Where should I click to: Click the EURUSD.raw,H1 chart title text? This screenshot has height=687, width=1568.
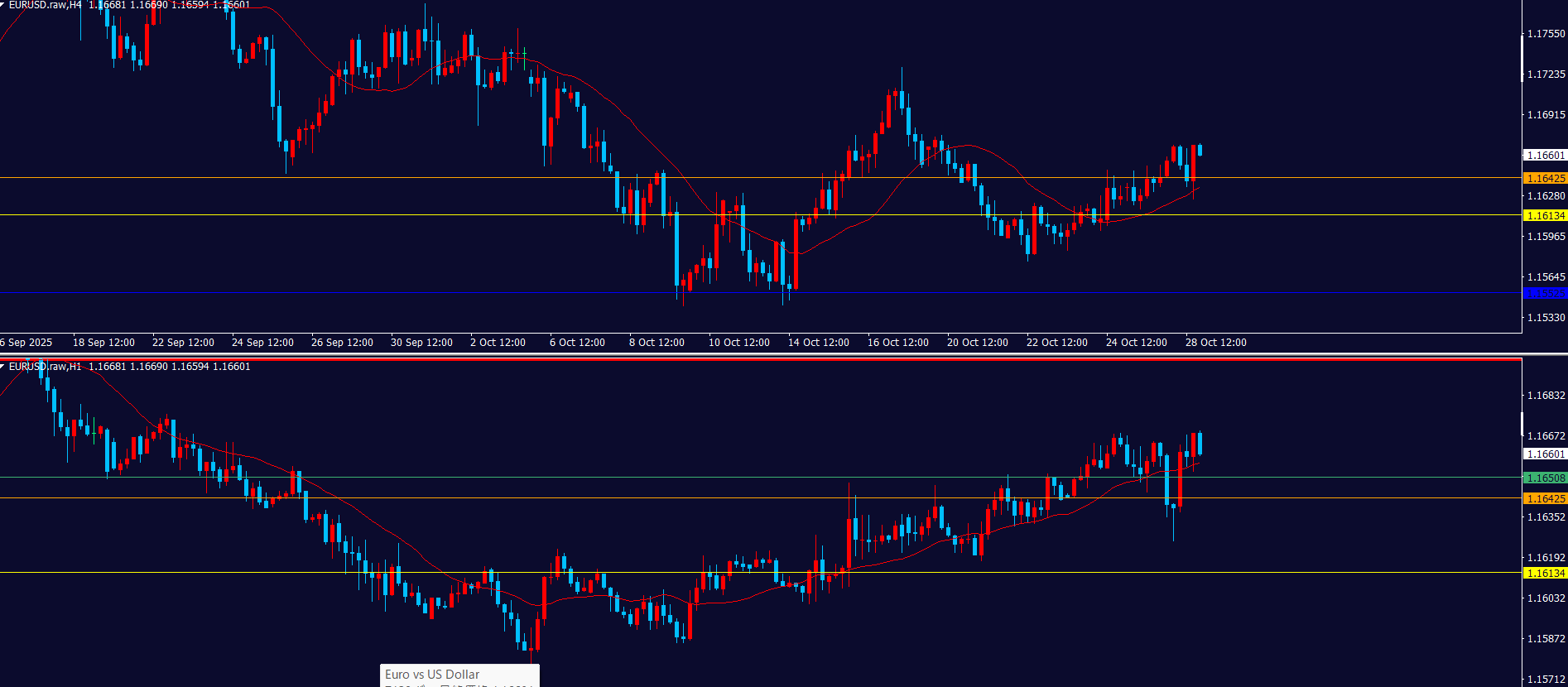tap(46, 366)
